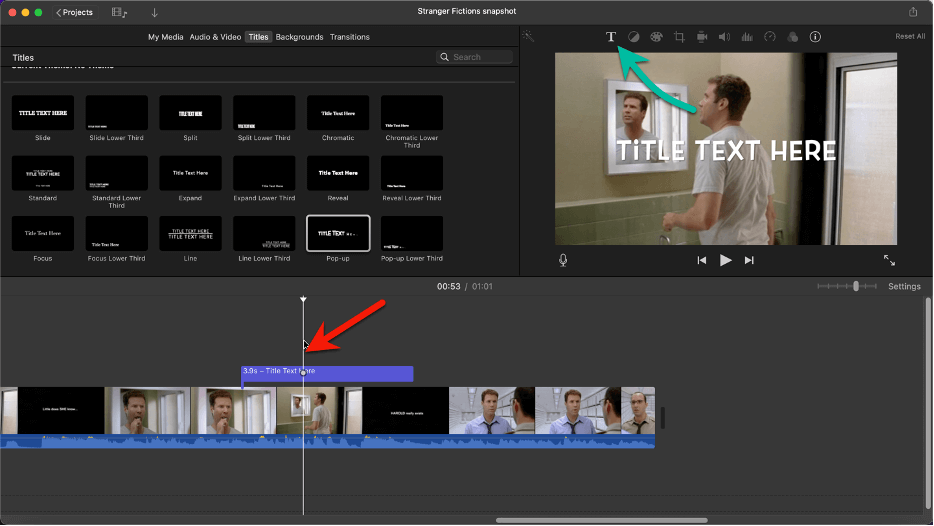
Task: Select the bespectacled man clip at timeline end
Action: [638, 410]
